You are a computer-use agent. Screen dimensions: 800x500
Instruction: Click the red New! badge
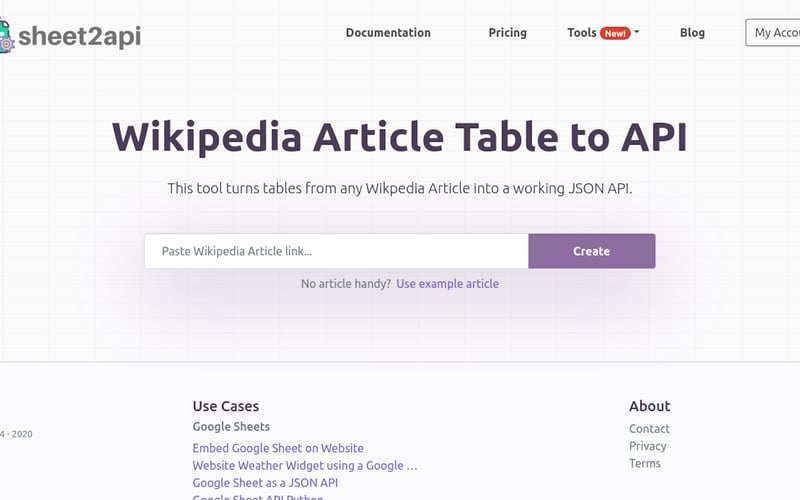(x=615, y=33)
